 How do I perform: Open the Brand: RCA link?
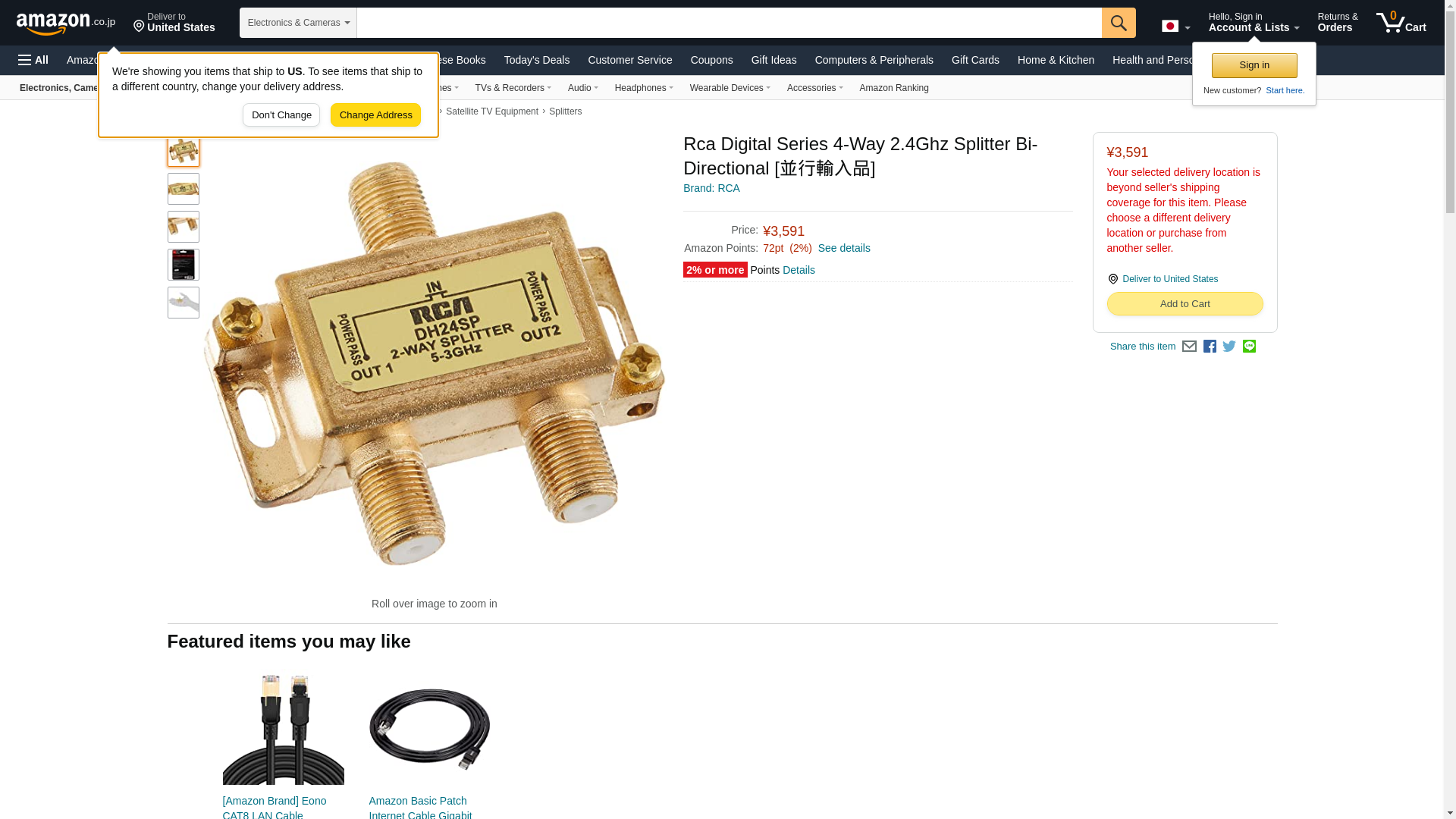coord(711,188)
